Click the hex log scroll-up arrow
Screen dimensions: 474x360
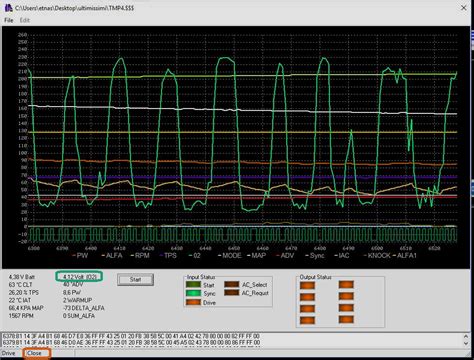466,336
